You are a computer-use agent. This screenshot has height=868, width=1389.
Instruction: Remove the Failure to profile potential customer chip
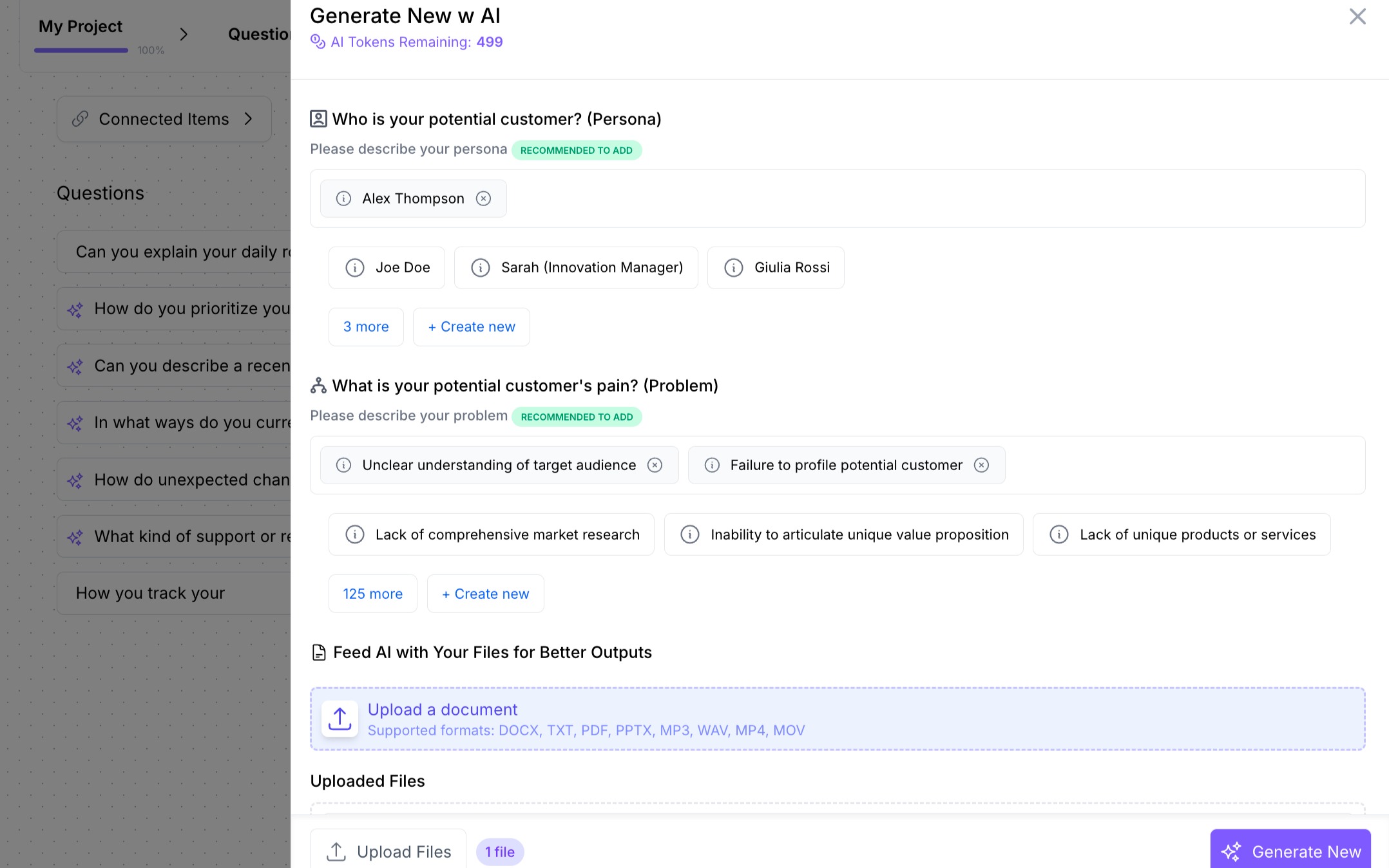(x=981, y=465)
